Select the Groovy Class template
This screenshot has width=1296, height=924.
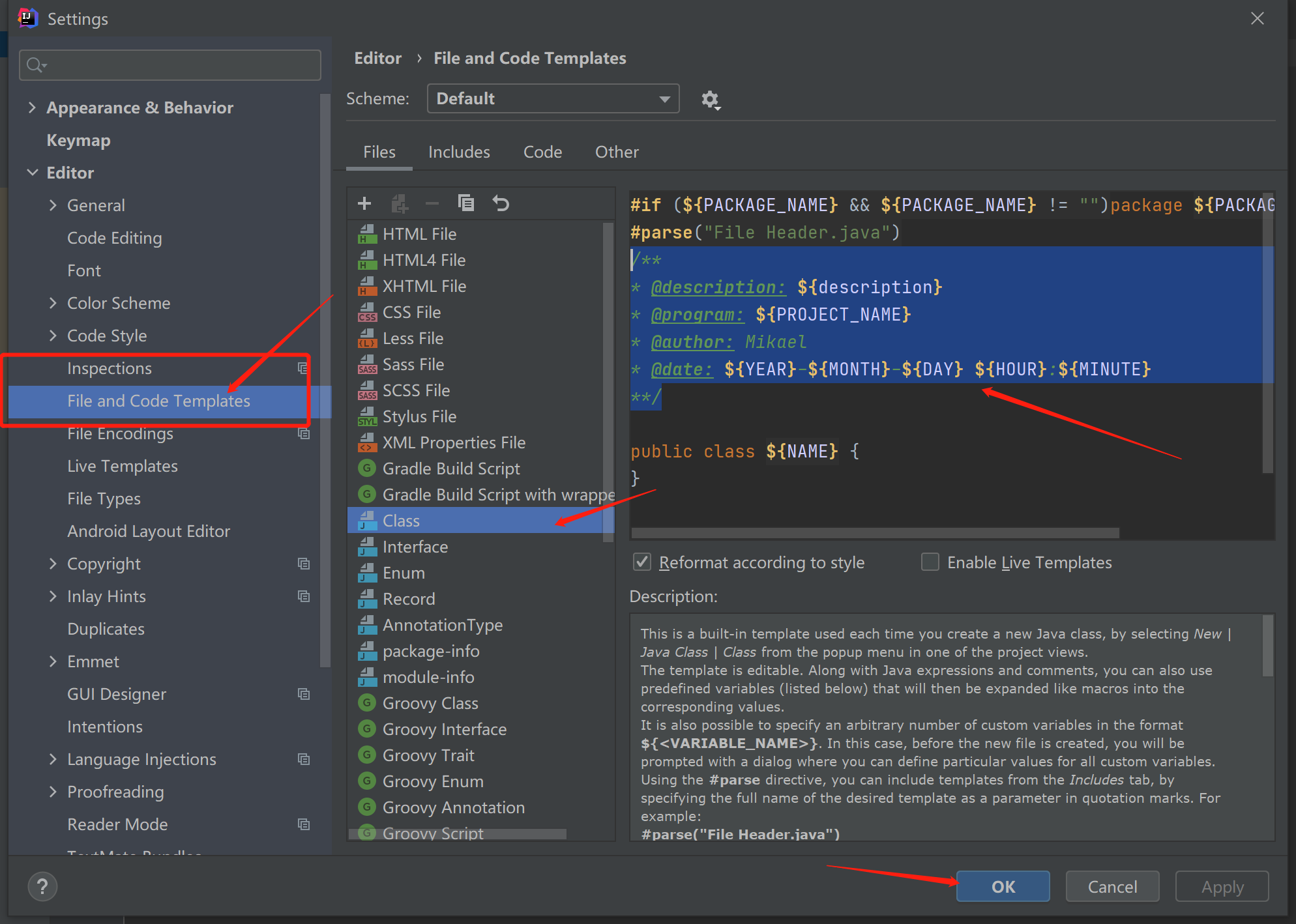coord(430,703)
